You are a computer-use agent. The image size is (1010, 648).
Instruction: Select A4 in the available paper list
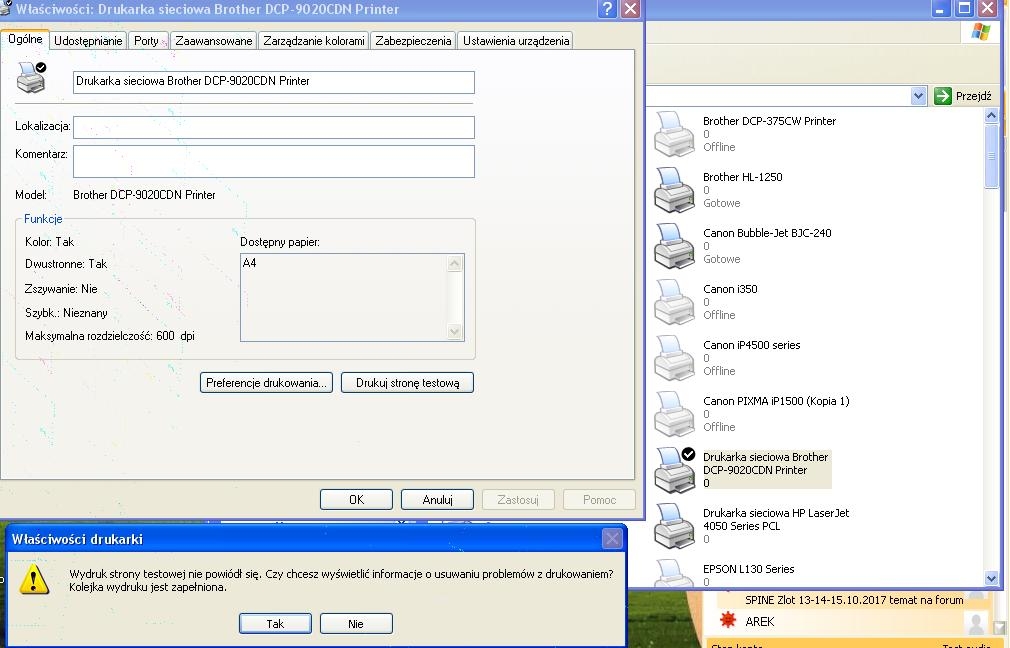coord(250,263)
